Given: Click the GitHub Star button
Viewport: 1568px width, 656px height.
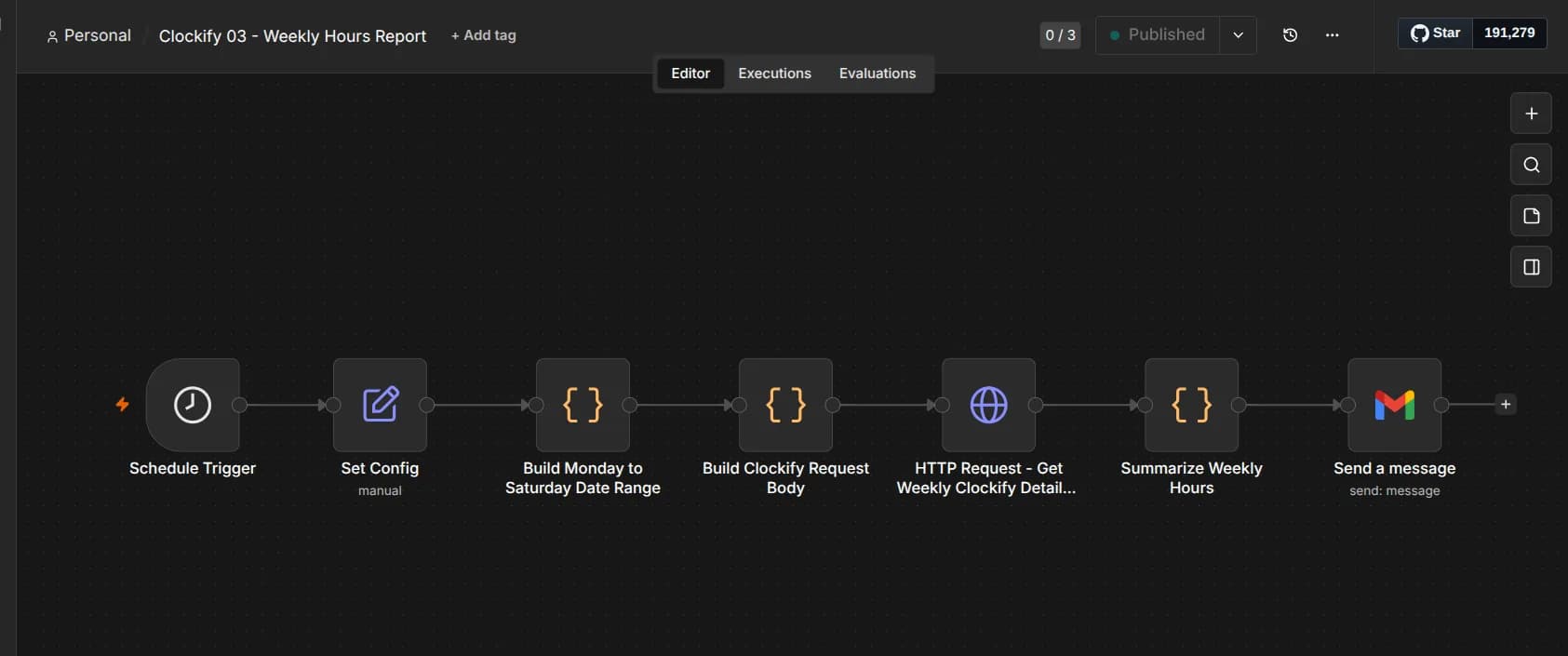Looking at the screenshot, I should point(1436,33).
